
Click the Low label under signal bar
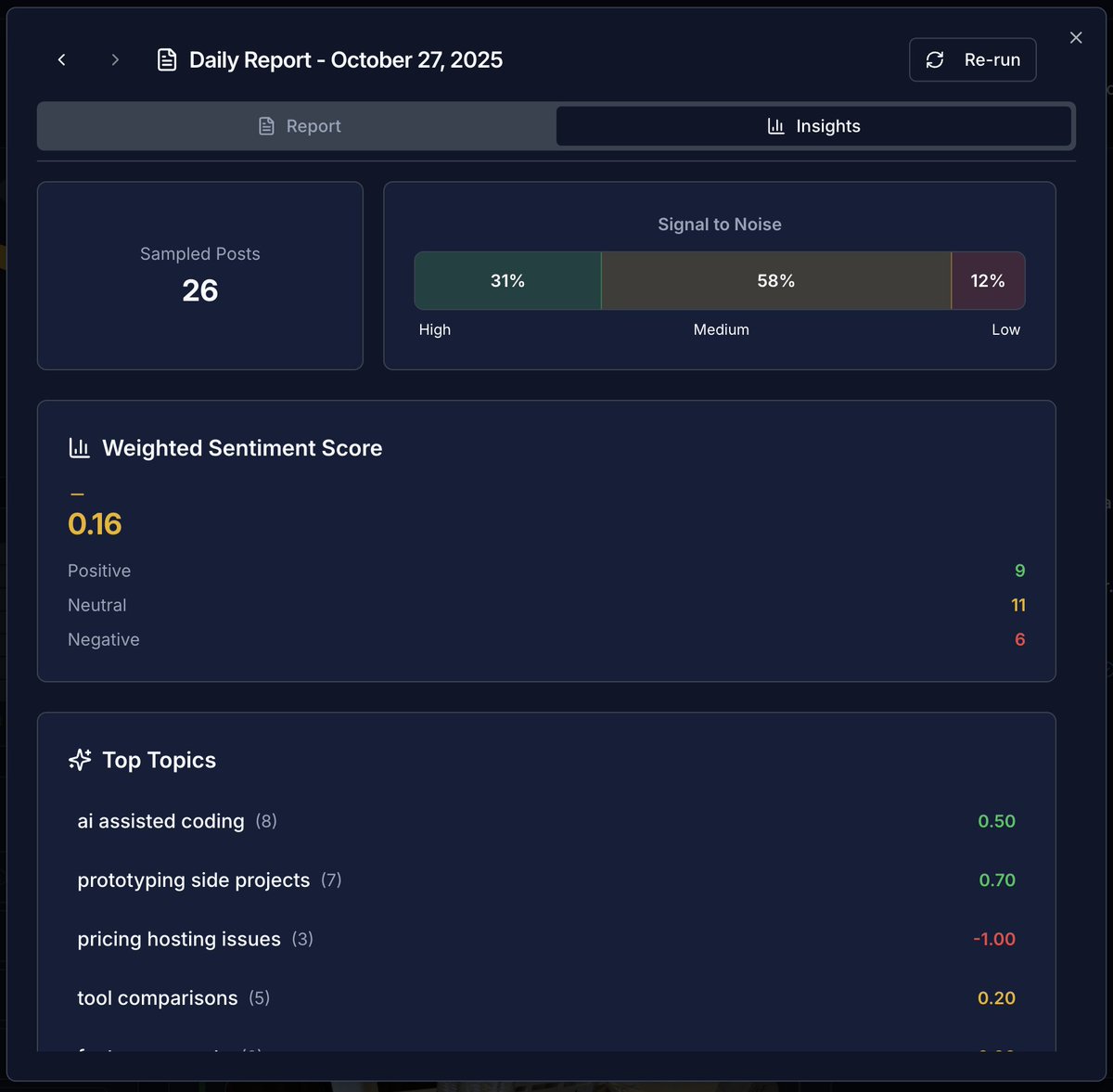tap(1006, 329)
